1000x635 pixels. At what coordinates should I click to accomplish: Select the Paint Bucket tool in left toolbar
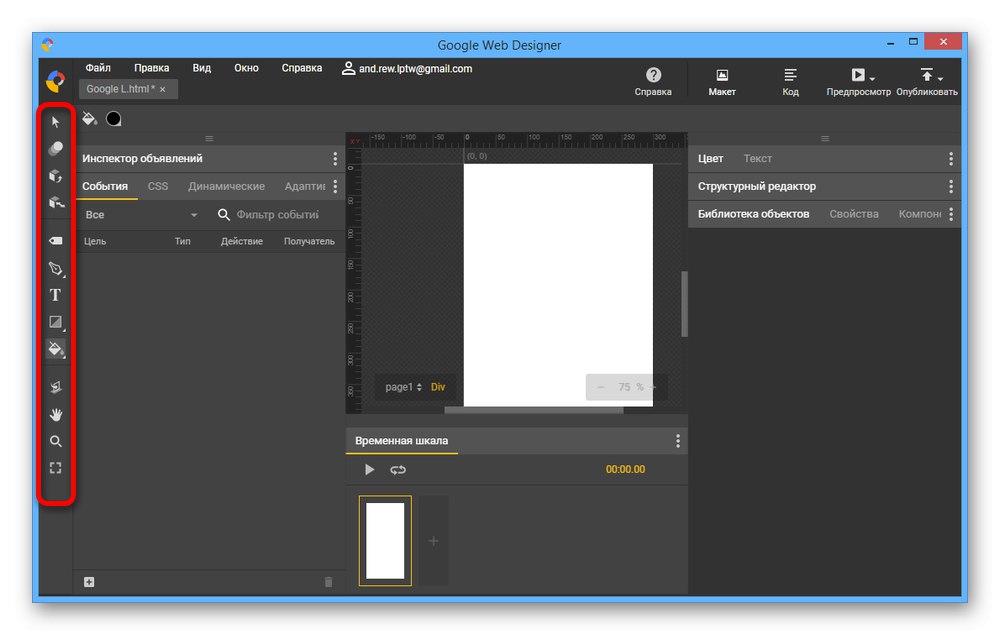[56, 349]
